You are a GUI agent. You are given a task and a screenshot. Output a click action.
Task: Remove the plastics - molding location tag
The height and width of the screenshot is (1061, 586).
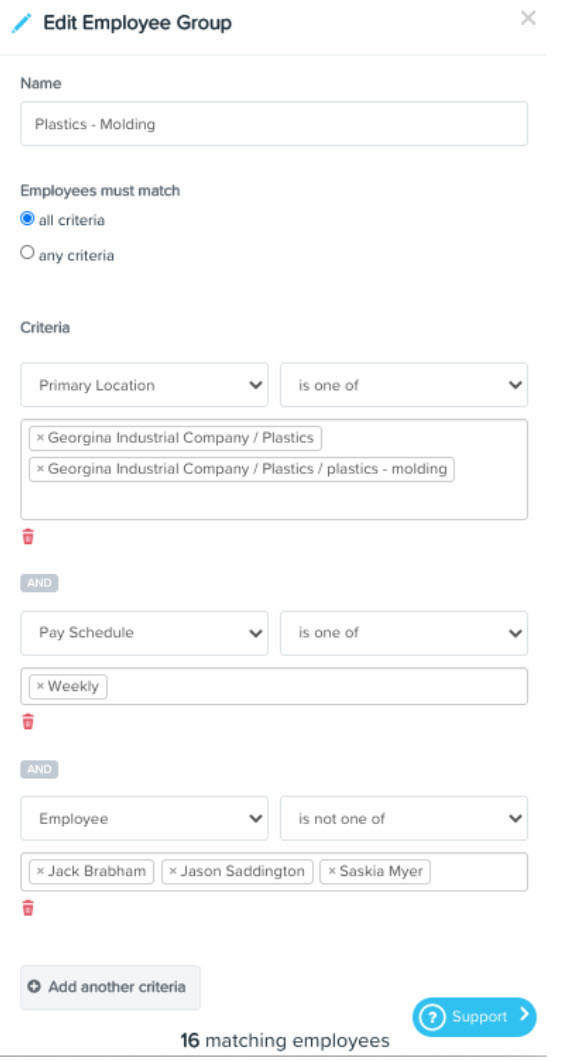(40, 469)
